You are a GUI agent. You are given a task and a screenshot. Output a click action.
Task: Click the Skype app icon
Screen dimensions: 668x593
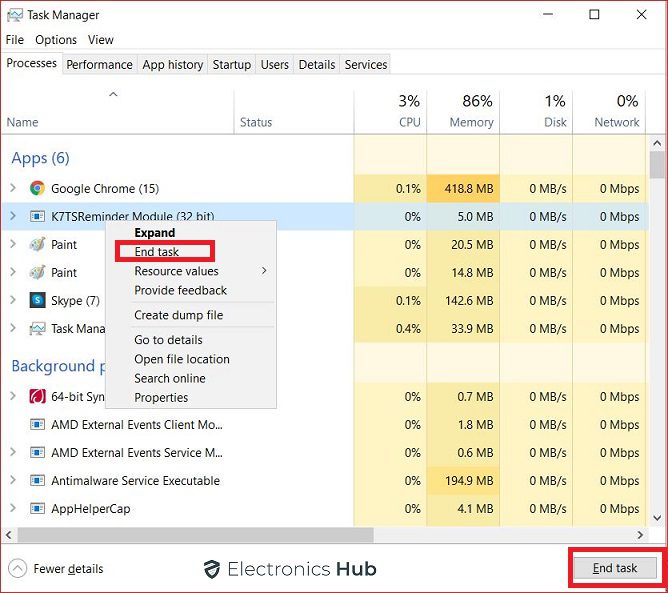[x=37, y=300]
